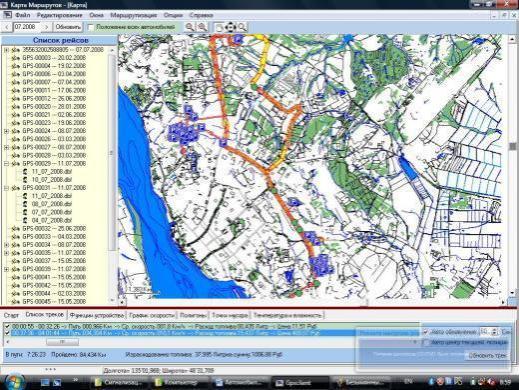Viewport: 519px width, 390px height.
Task: Switch to the График скорости tab
Action: point(152,315)
